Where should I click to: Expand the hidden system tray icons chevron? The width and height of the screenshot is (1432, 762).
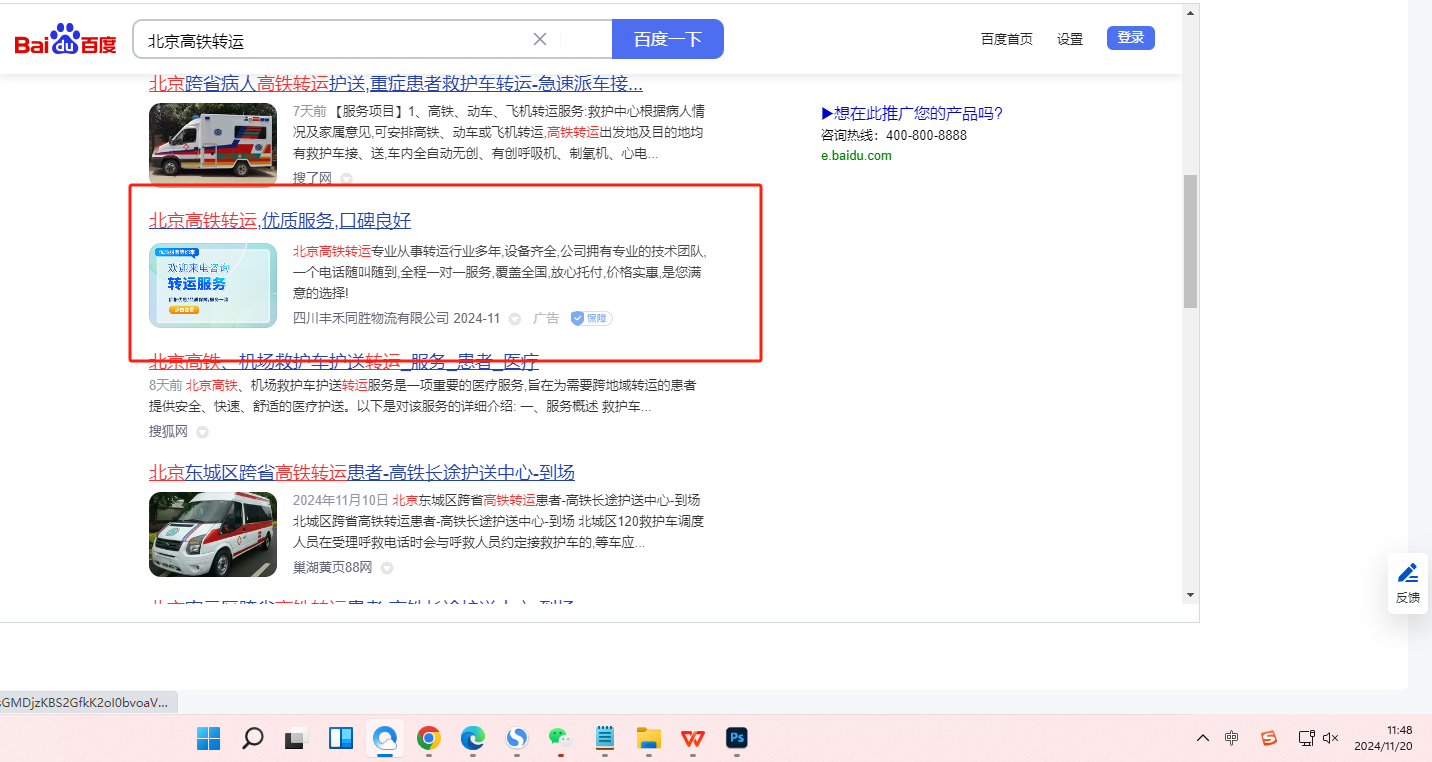(x=1203, y=738)
